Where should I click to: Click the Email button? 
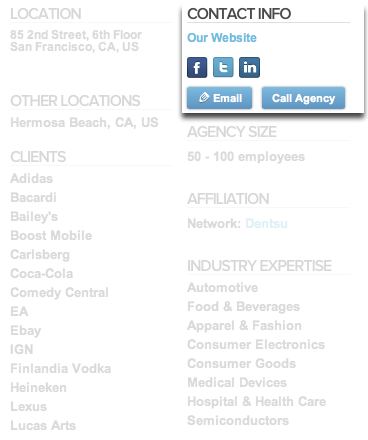tap(219, 98)
